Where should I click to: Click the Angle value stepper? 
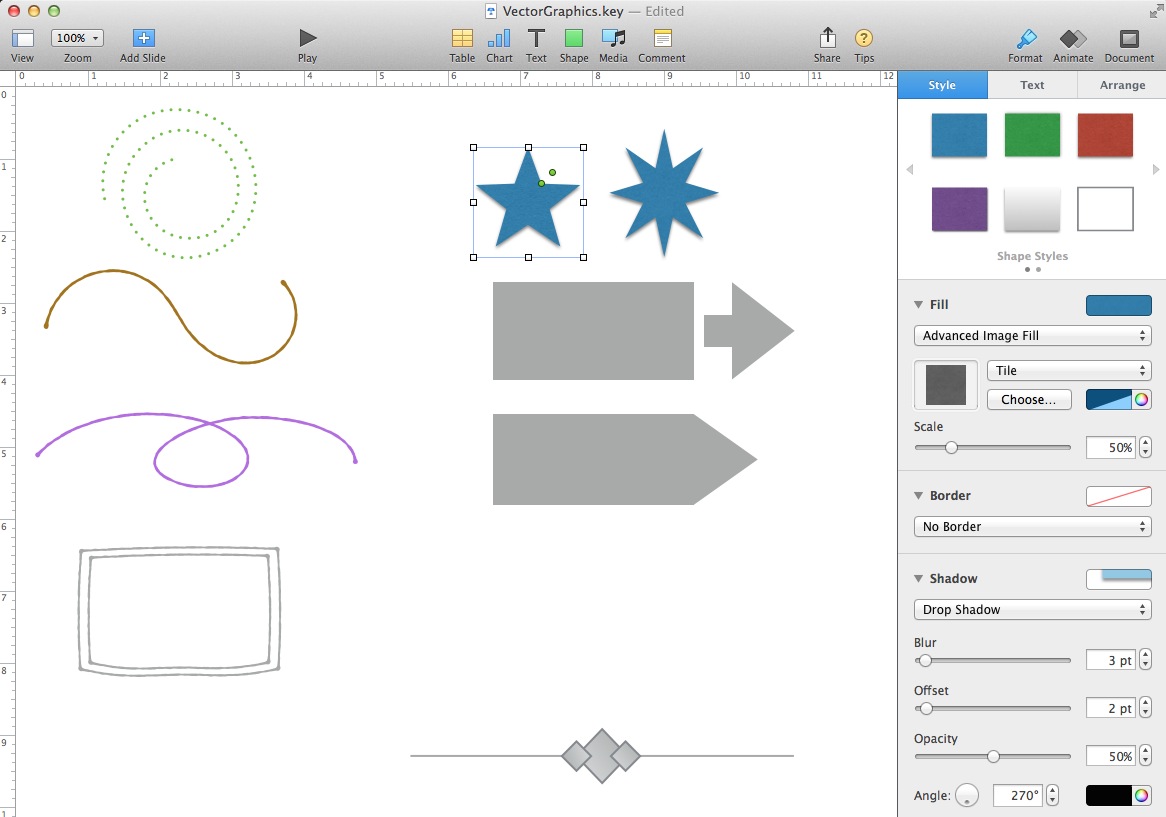1052,795
